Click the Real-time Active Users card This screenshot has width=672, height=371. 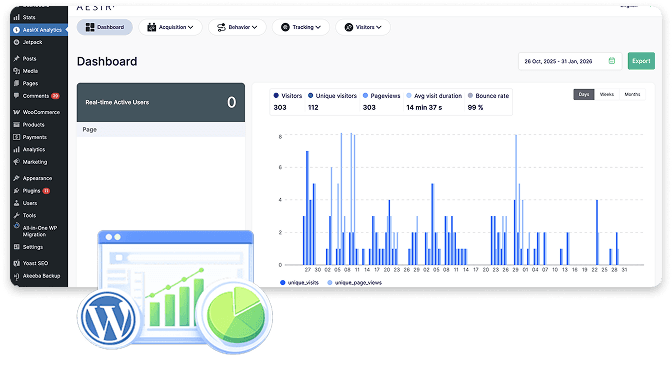point(161,102)
